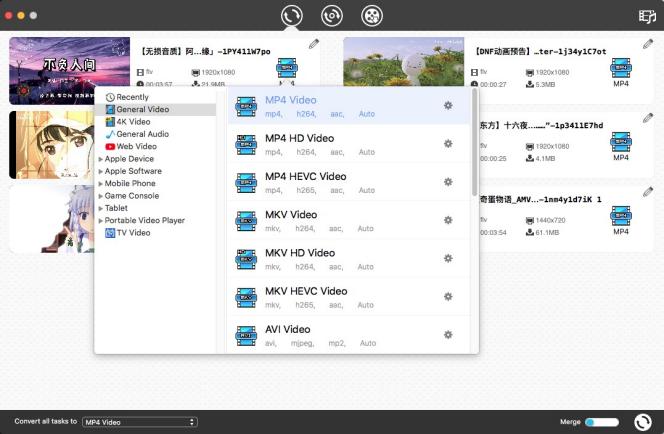Open the Convert all tasks to dropdown

click(x=140, y=422)
